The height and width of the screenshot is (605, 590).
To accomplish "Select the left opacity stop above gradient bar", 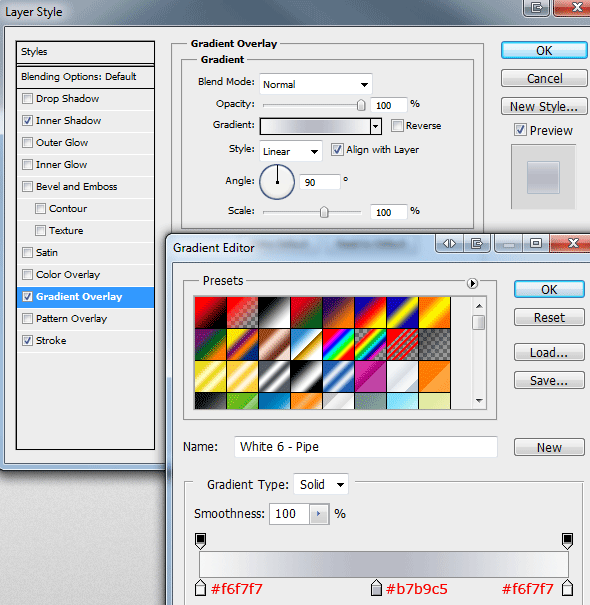I will 200,541.
